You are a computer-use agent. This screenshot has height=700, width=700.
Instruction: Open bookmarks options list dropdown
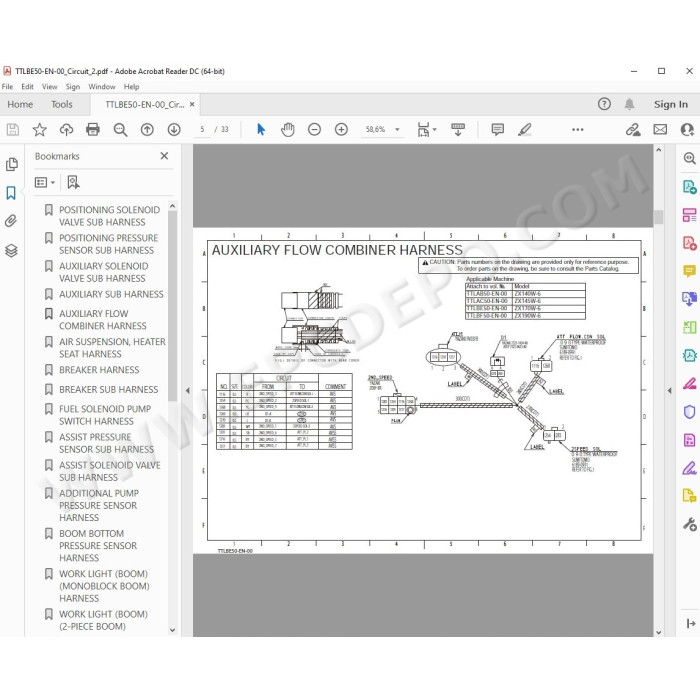point(44,182)
